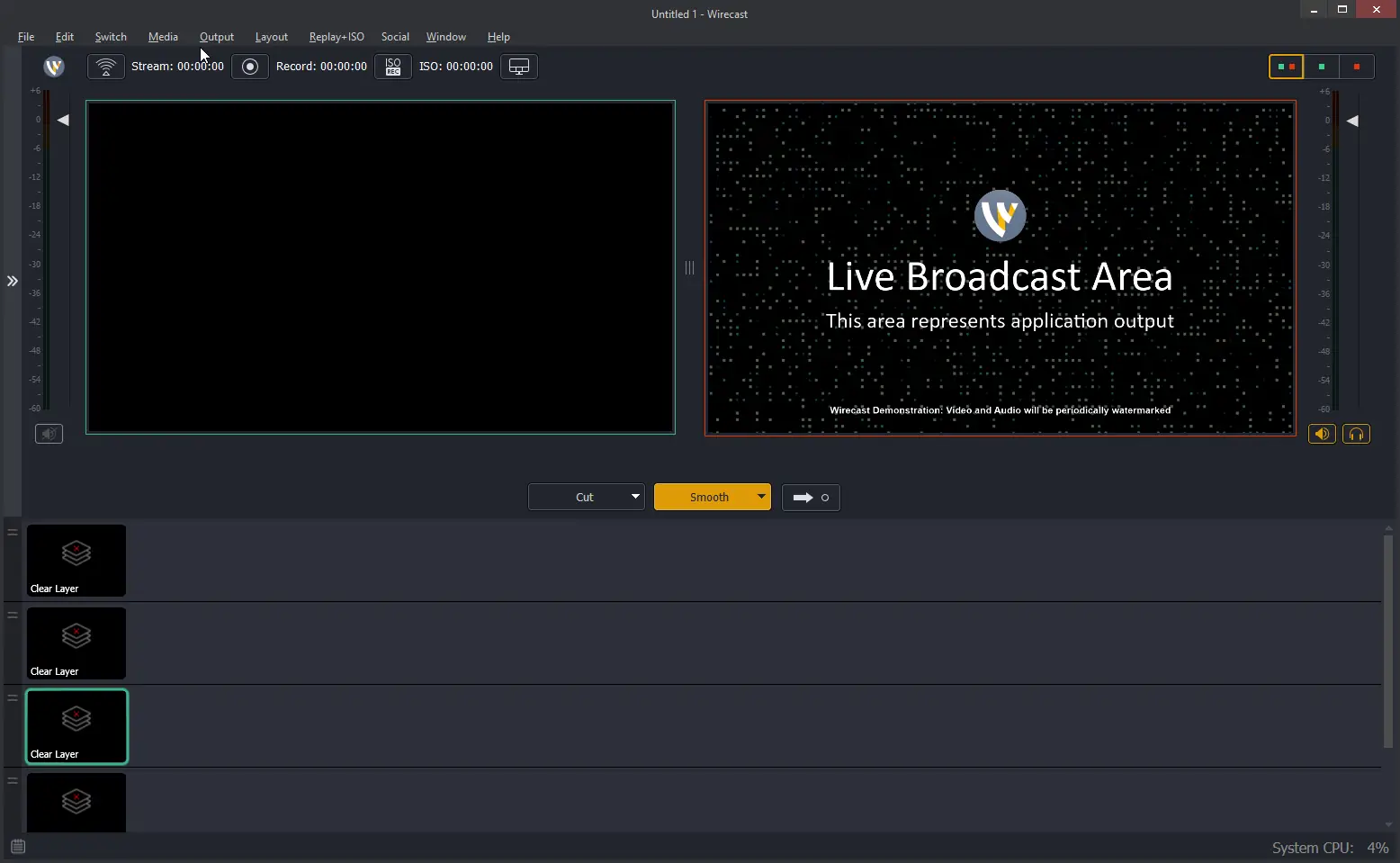Toggle the preview audio mute speaker button
1400x863 pixels.
tap(49, 434)
